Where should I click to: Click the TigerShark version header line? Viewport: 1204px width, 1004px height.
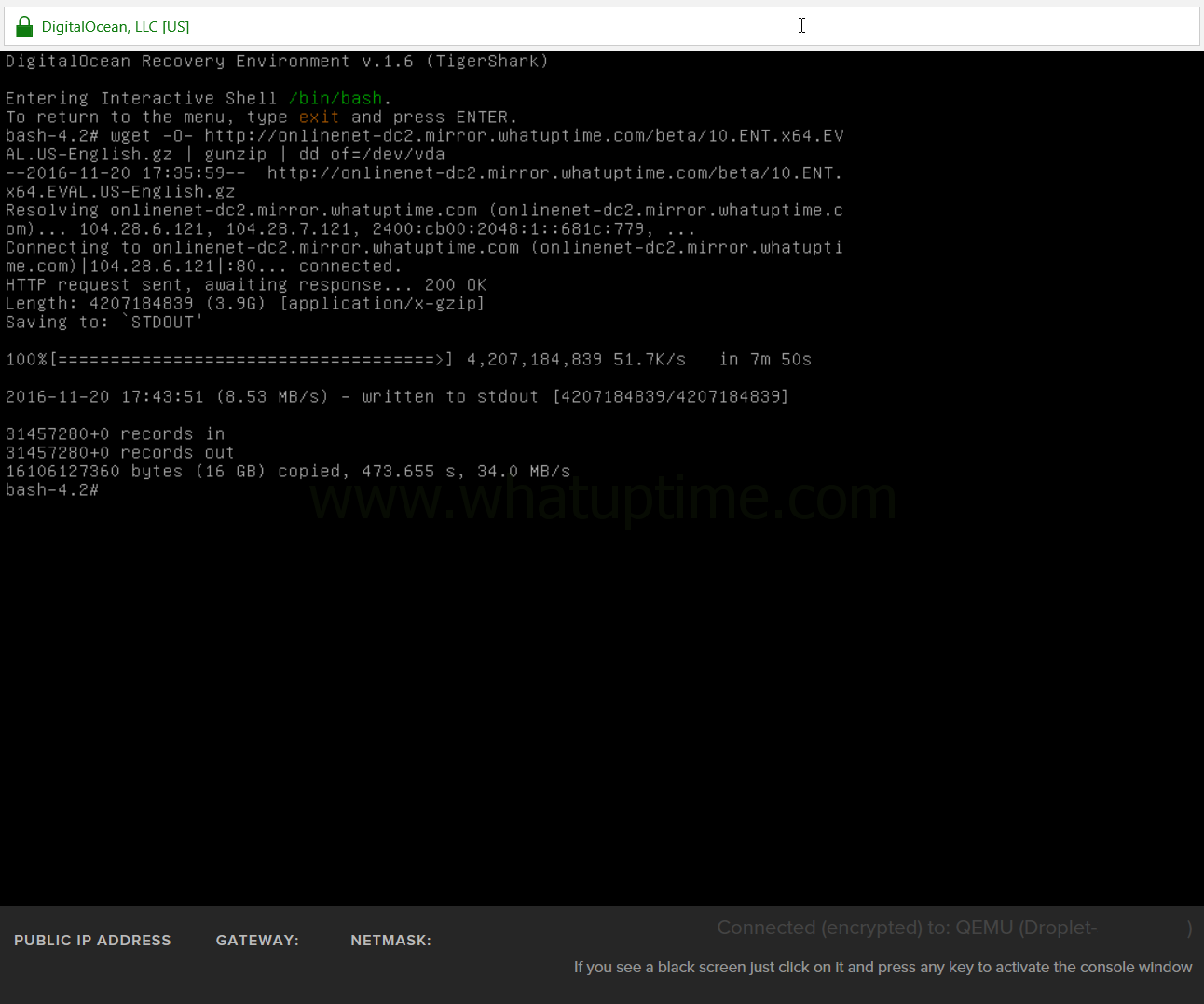pyautogui.click(x=276, y=61)
